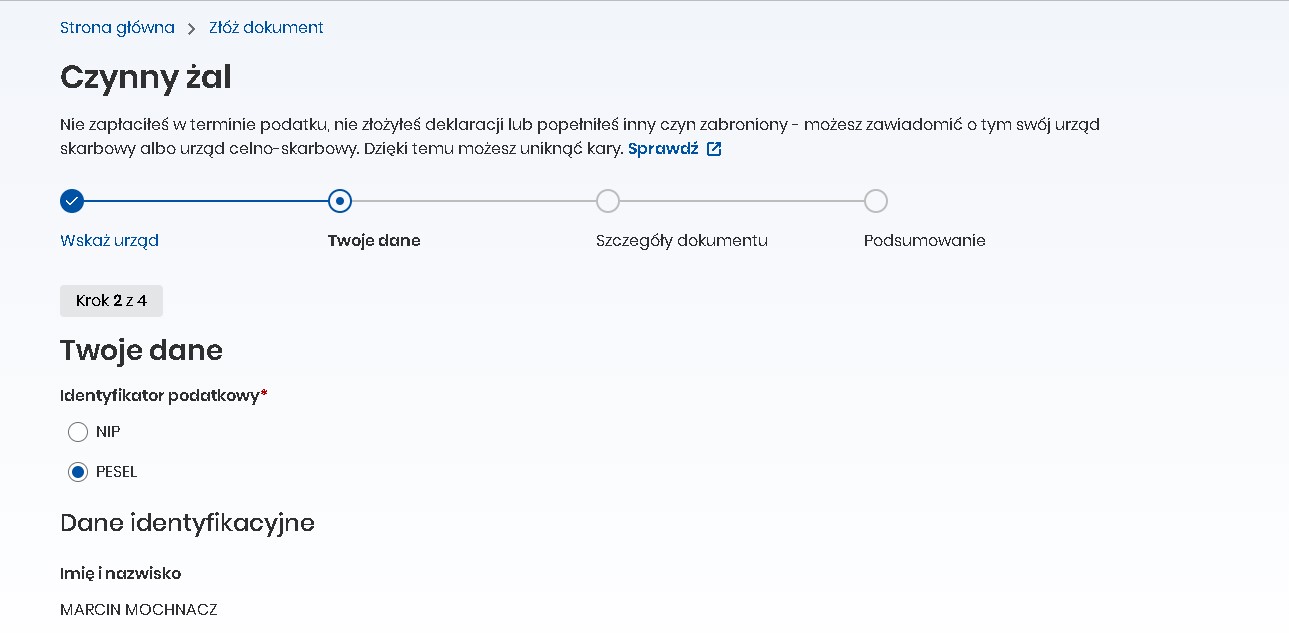
Task: Click the active Twoje dane step circle
Action: 340,201
